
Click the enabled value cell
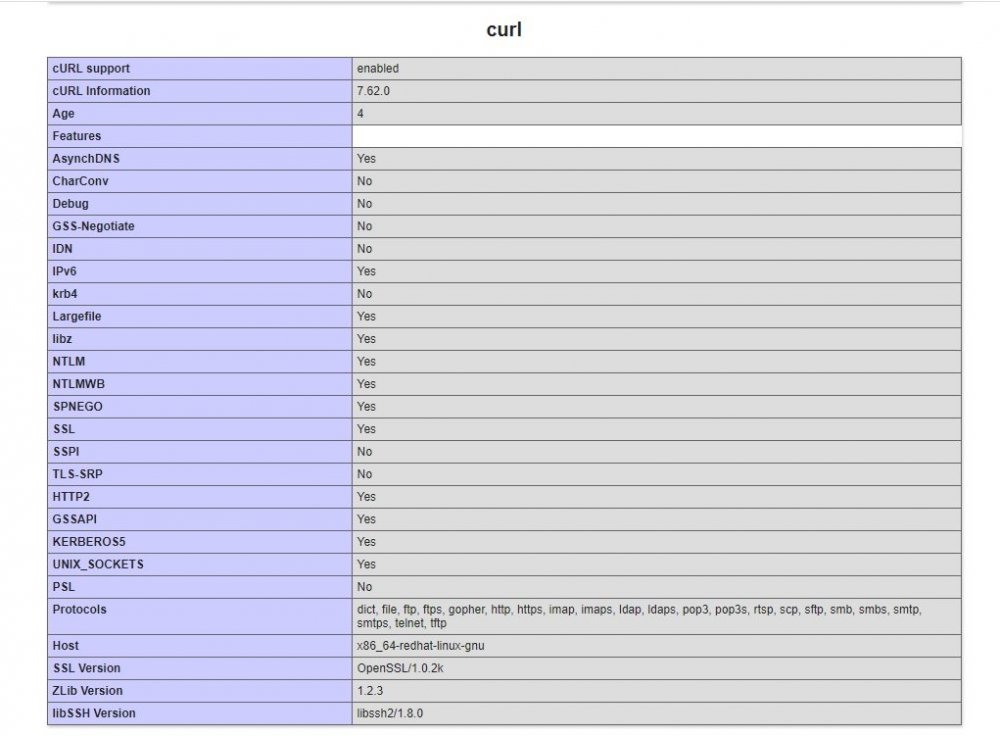click(375, 68)
